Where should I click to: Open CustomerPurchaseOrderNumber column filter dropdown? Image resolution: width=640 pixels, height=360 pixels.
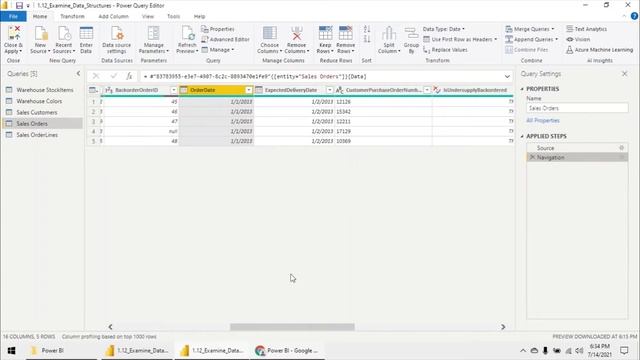pos(427,90)
